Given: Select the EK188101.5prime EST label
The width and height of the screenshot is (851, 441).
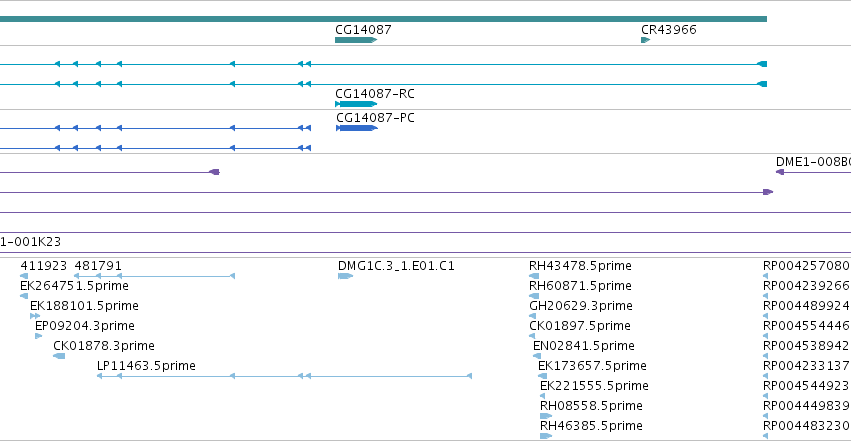Looking at the screenshot, I should (x=84, y=306).
